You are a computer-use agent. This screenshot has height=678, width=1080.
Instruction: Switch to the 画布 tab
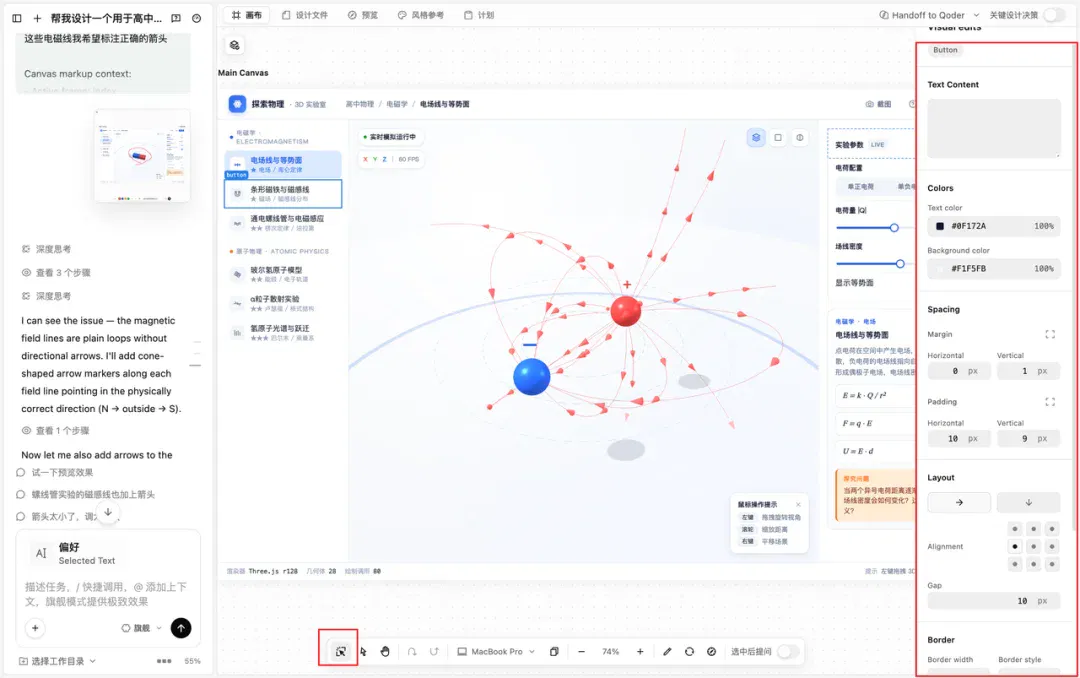(x=247, y=15)
